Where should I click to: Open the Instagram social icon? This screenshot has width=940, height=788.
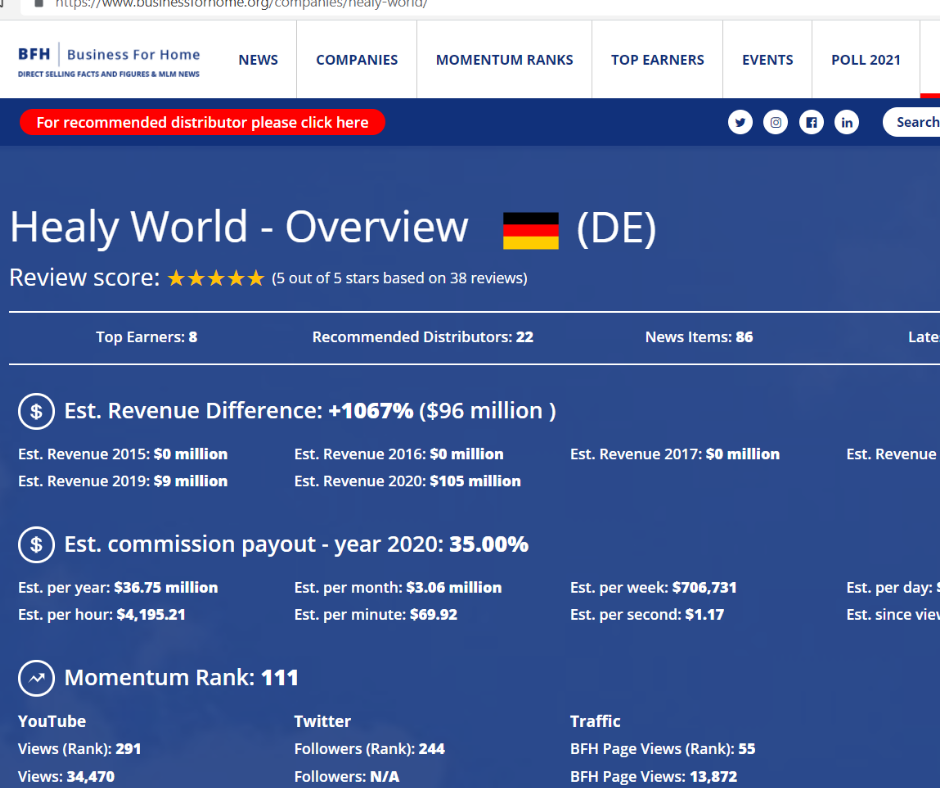tap(776, 123)
